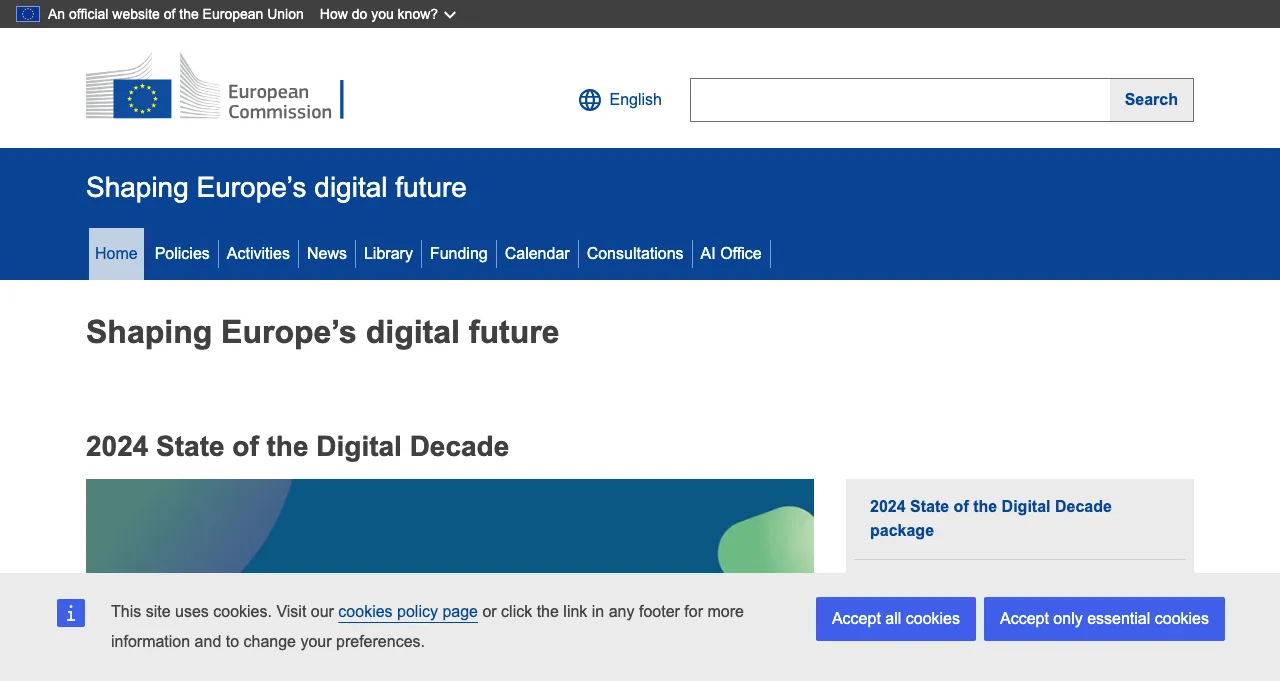Click the site title in the blue banner
This screenshot has width=1280, height=681.
coord(276,187)
